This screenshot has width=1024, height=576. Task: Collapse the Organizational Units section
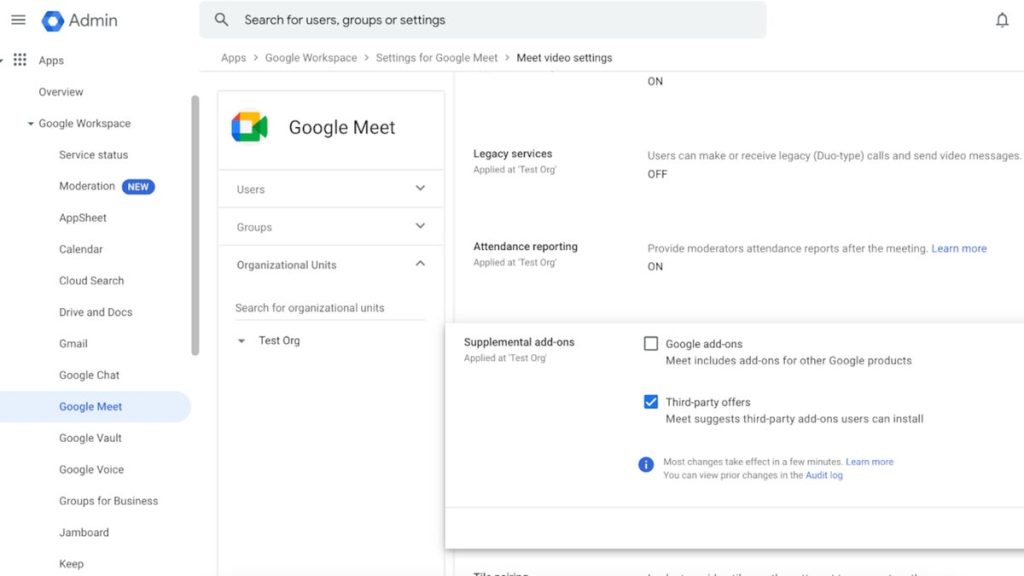[x=420, y=265]
